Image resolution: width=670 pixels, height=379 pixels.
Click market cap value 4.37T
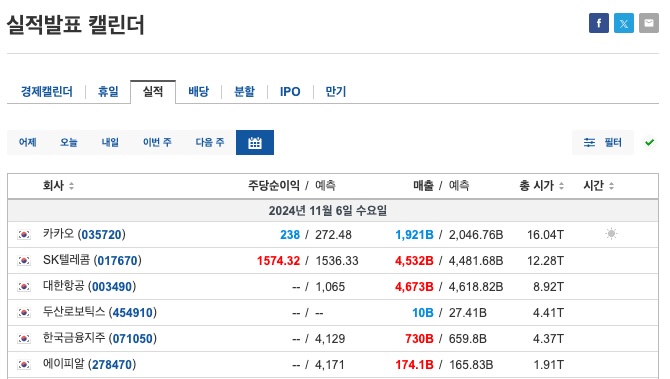point(548,339)
